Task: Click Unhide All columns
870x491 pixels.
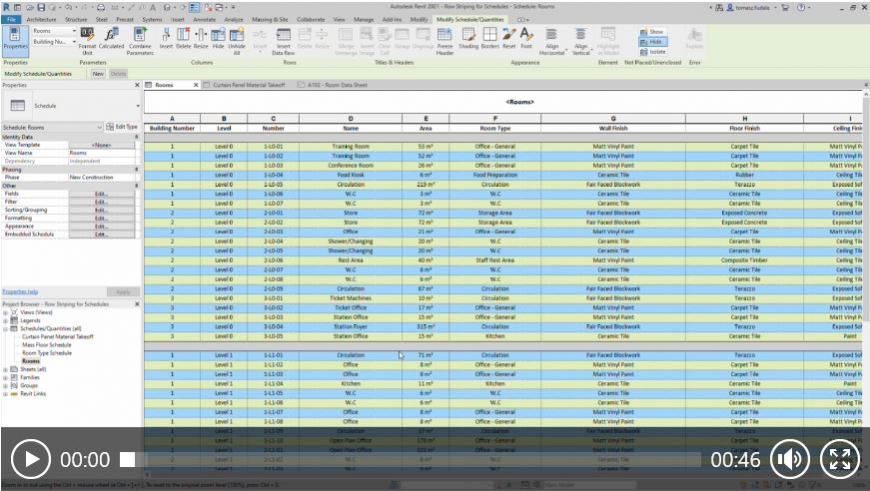Action: tap(236, 41)
